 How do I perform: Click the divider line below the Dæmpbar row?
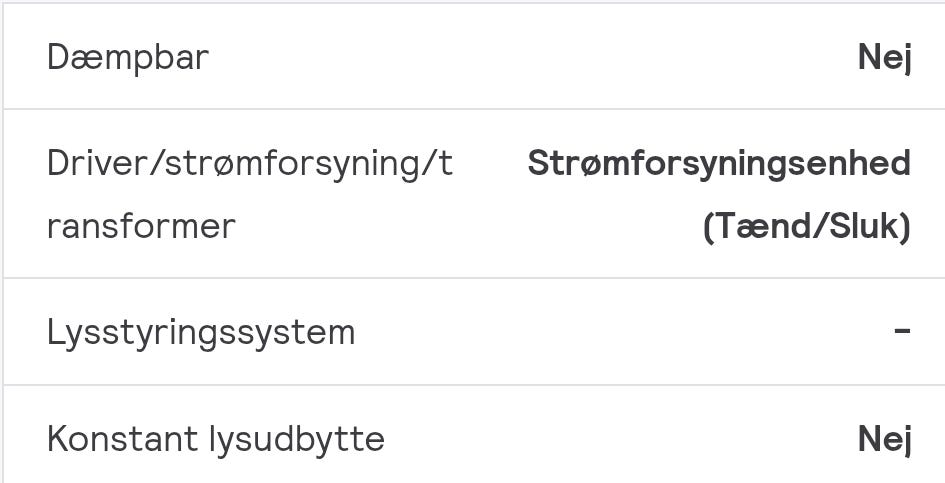pyautogui.click(x=474, y=109)
